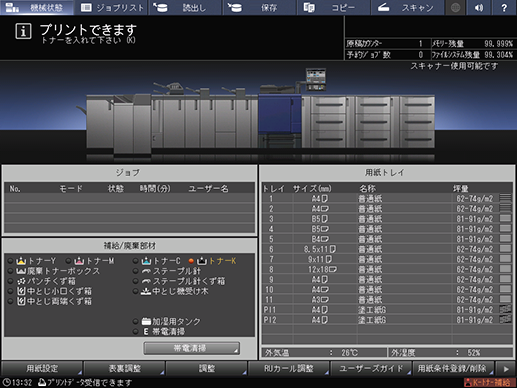
Task: Select tray 5 B4 row
Action: coord(387,239)
